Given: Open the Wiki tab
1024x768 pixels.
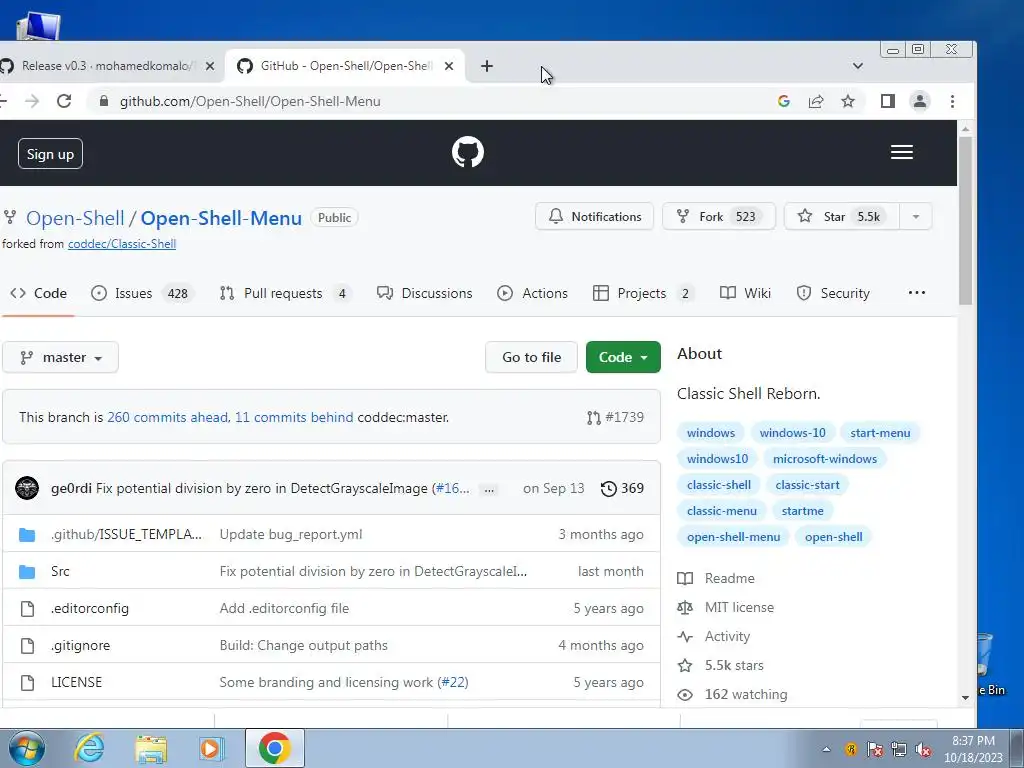Looking at the screenshot, I should pyautogui.click(x=745, y=293).
